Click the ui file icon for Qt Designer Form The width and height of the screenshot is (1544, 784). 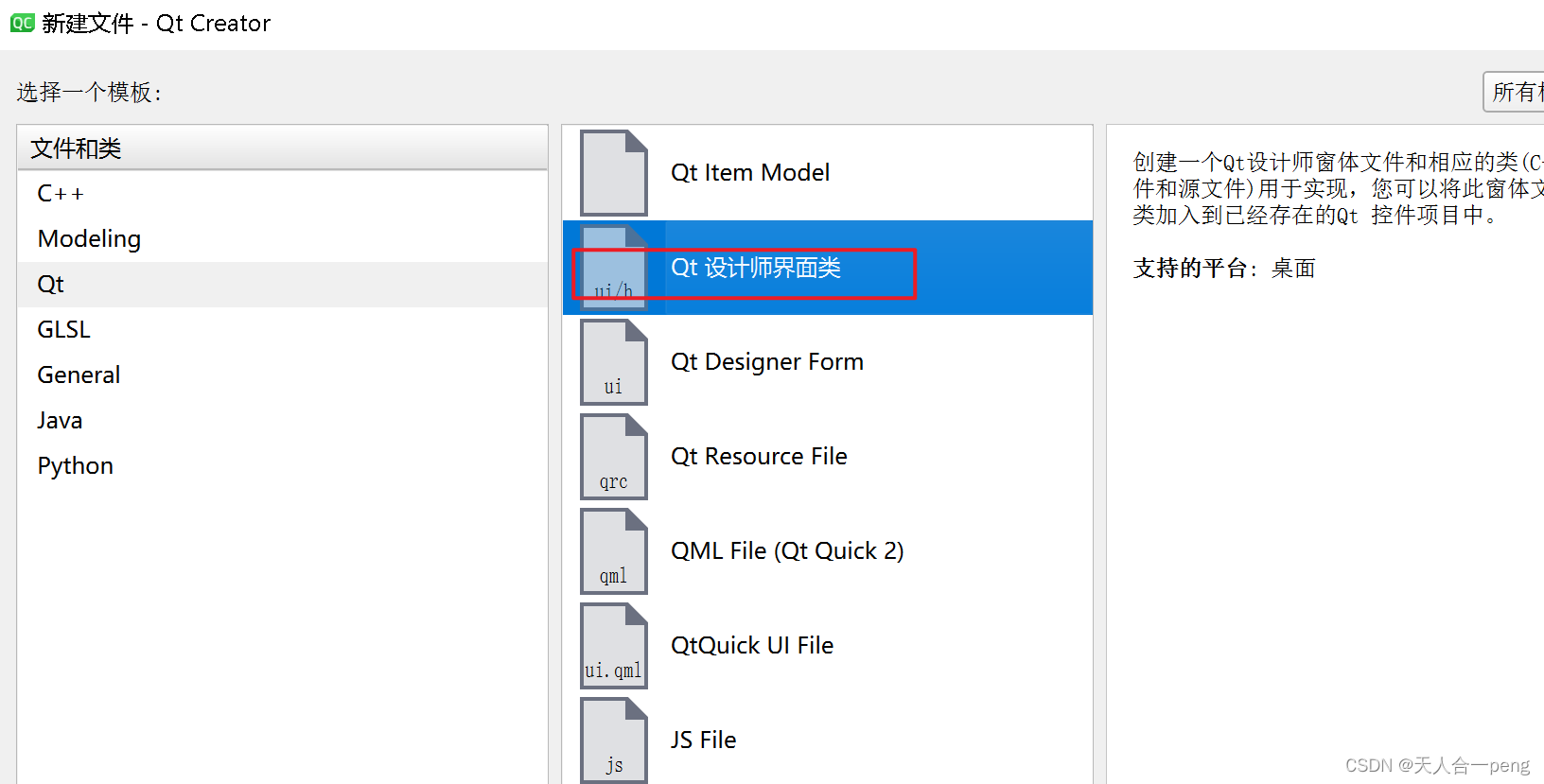(614, 362)
